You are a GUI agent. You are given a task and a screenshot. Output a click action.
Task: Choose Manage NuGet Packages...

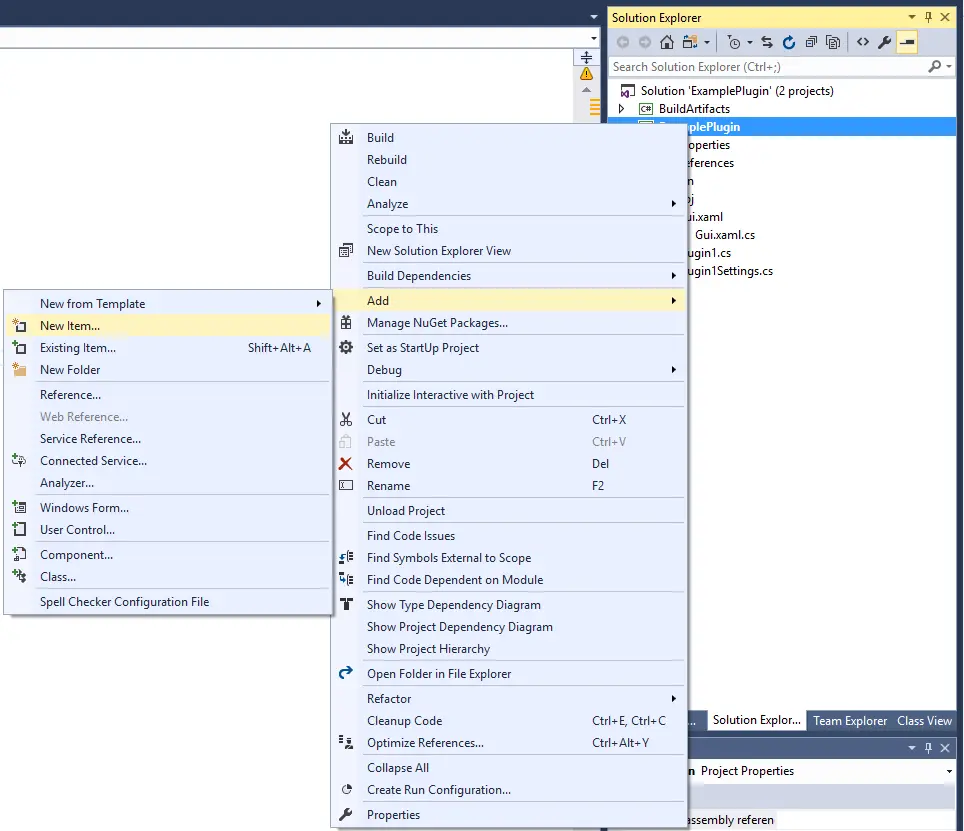click(508, 323)
